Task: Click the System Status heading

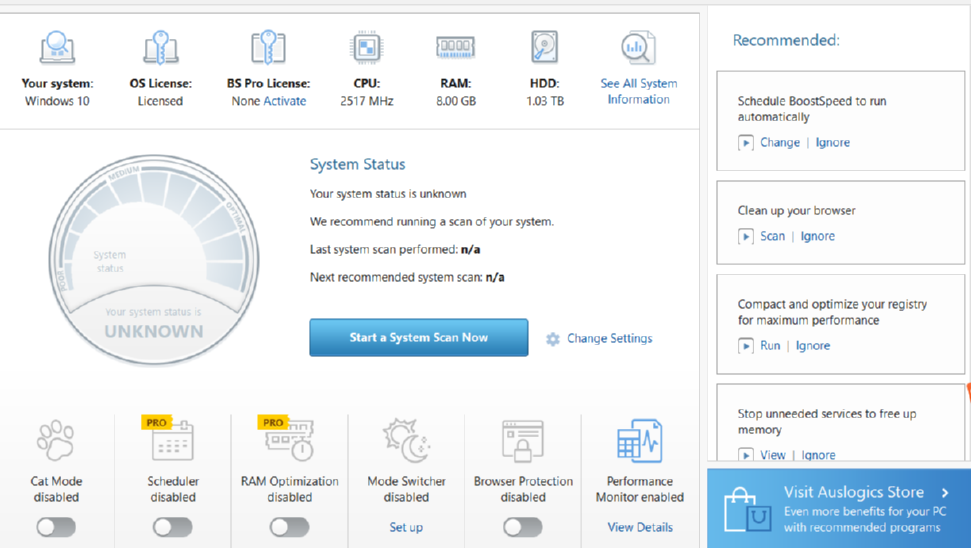Action: point(357,164)
